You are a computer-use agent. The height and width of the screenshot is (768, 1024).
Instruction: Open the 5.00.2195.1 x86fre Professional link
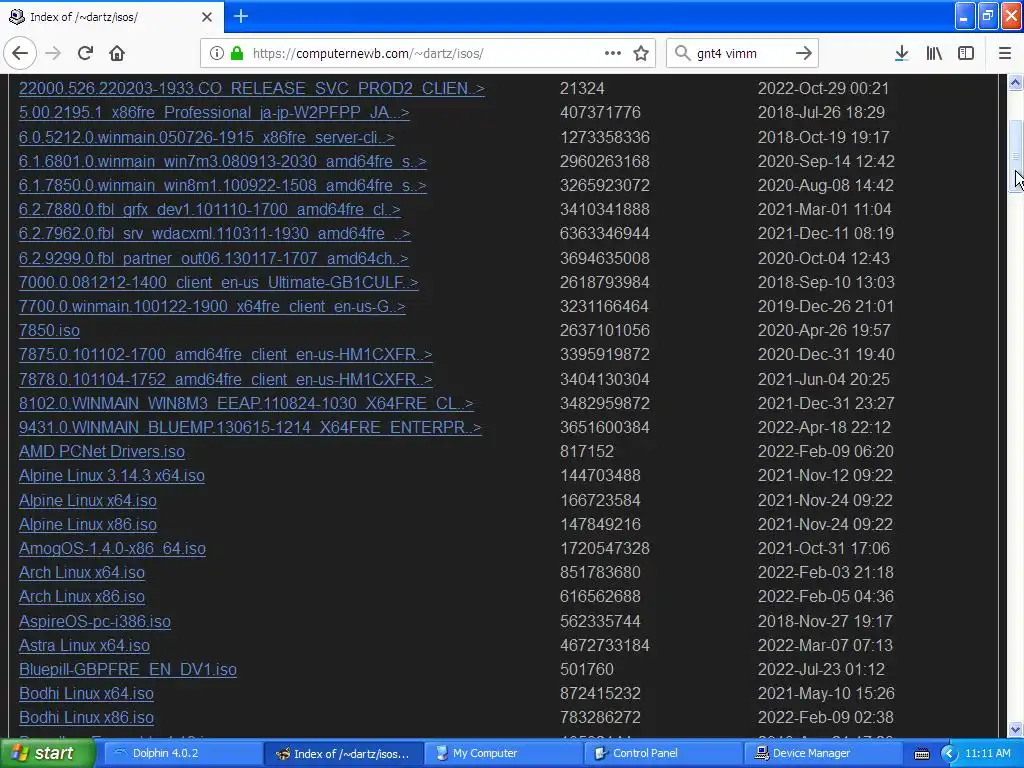(214, 112)
